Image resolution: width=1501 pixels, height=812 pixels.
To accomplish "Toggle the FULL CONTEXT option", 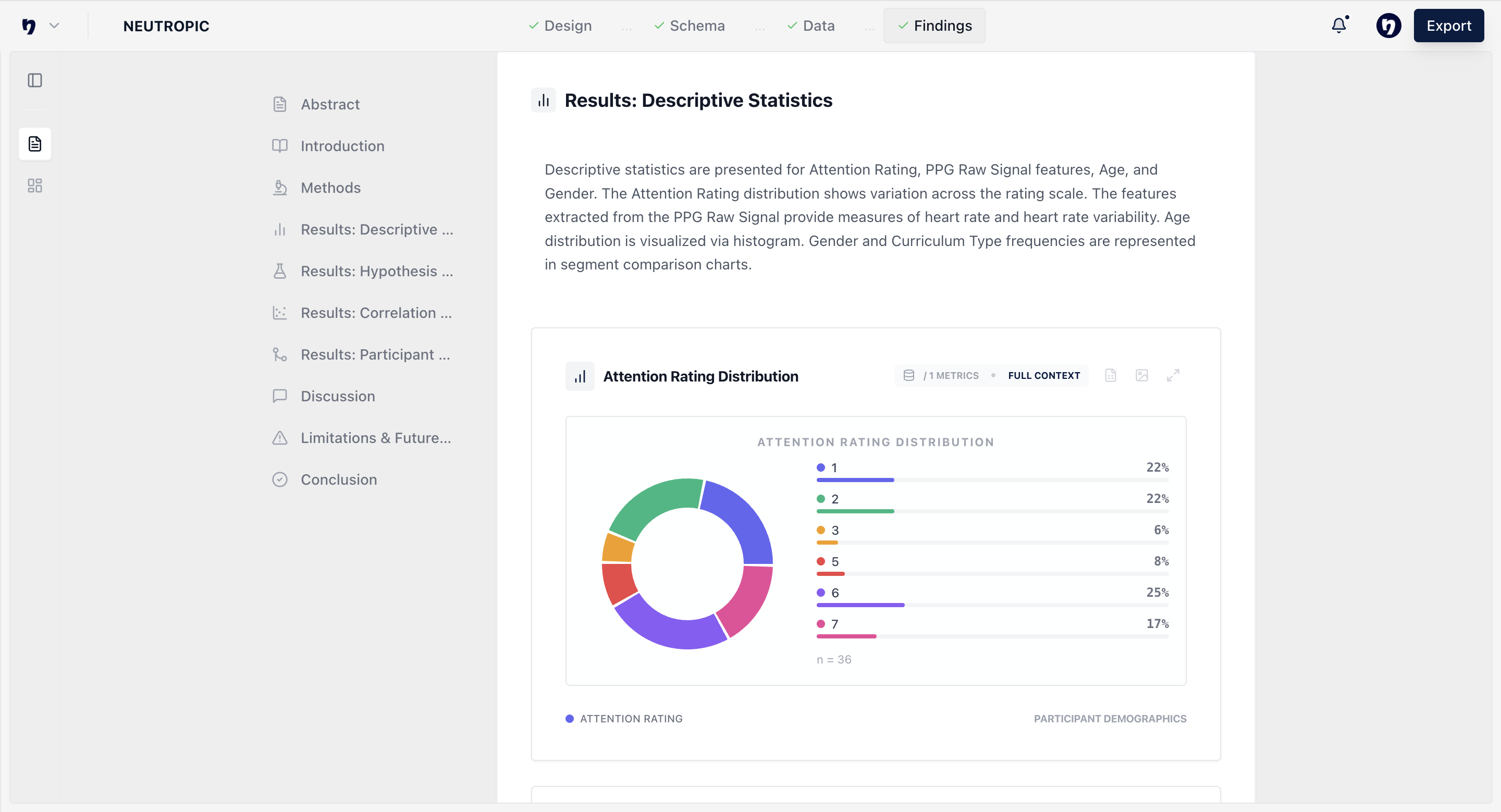I will [x=1043, y=376].
